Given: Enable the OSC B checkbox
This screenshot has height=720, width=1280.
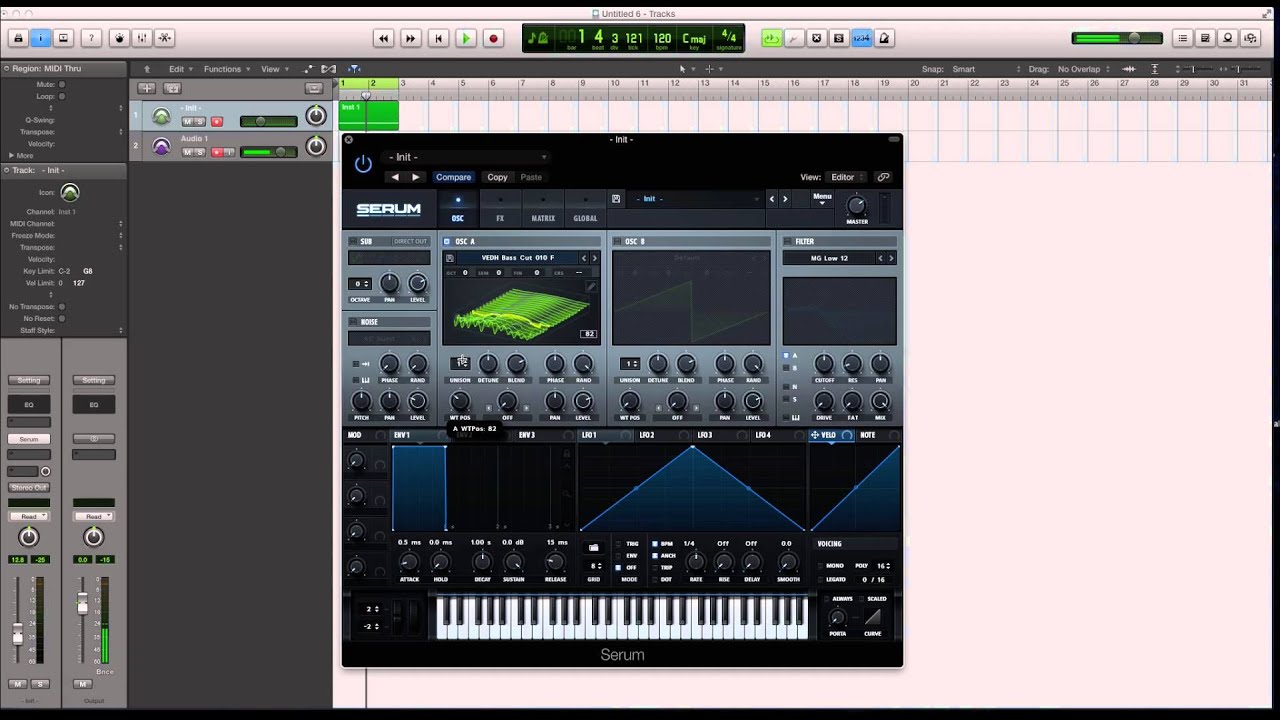Looking at the screenshot, I should tap(617, 242).
